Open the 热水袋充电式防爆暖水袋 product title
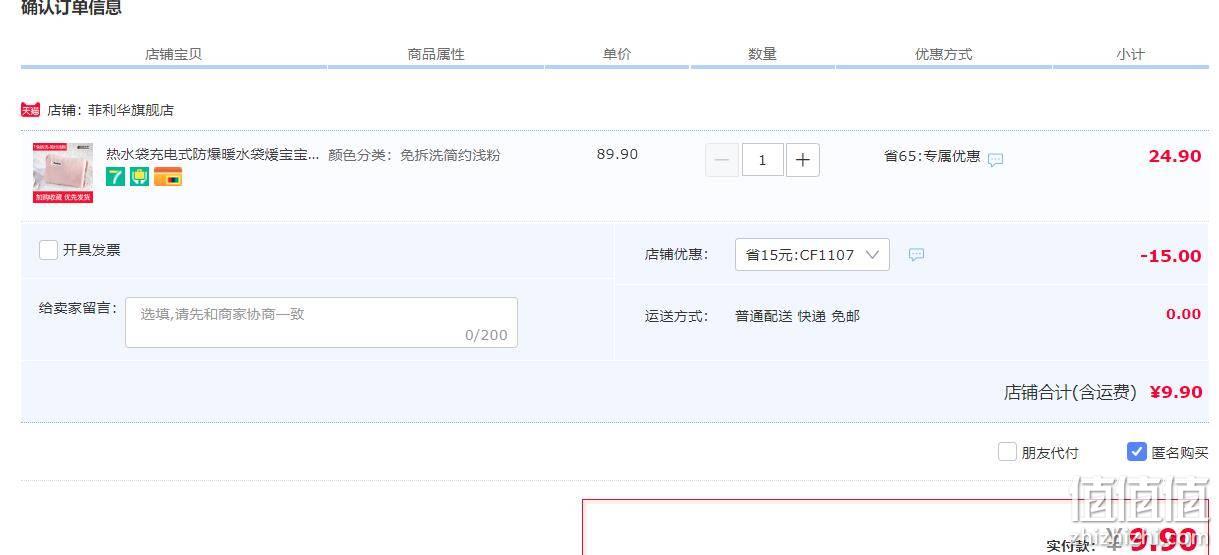 (213, 155)
